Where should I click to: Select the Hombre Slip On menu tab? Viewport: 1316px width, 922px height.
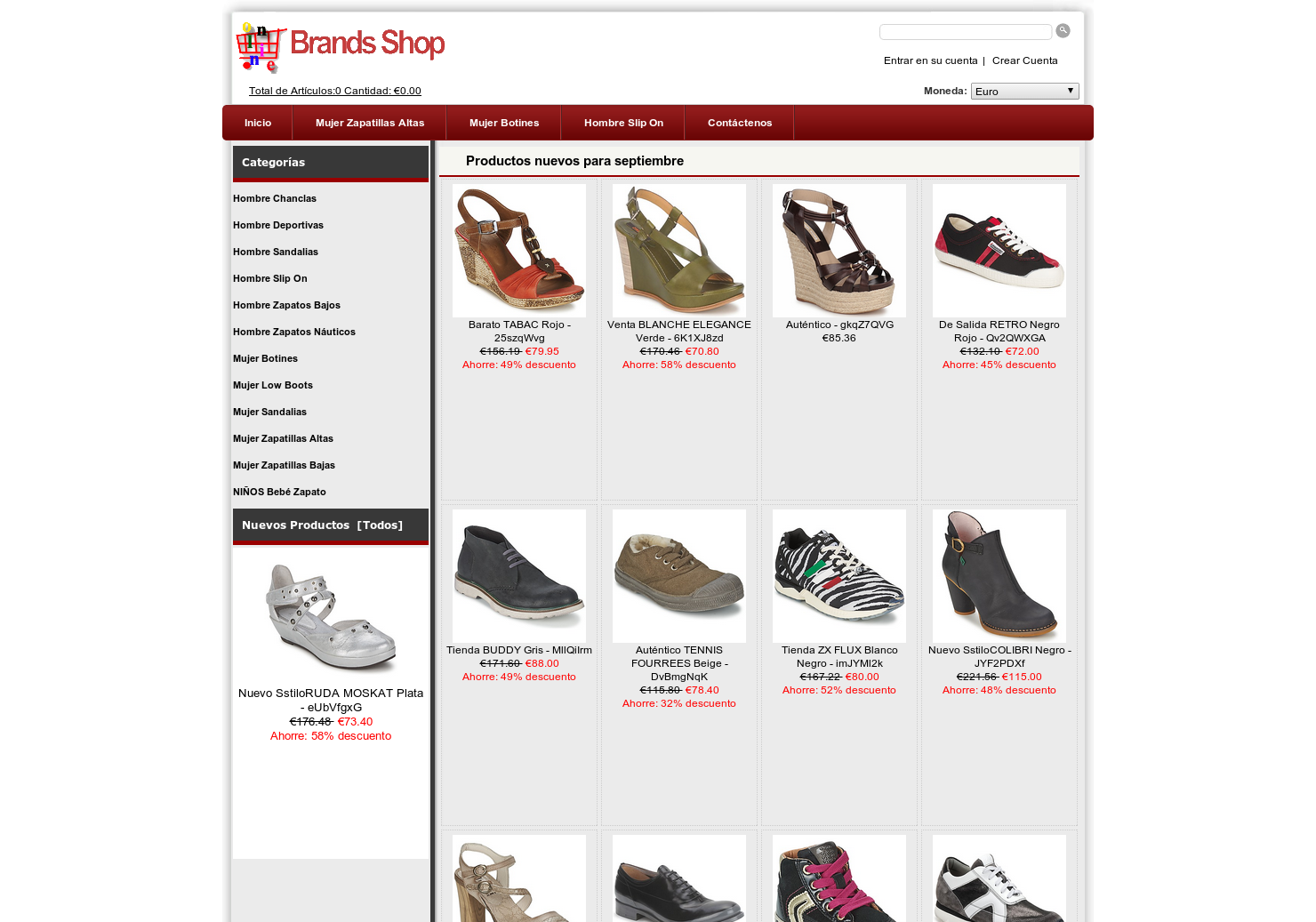623,123
